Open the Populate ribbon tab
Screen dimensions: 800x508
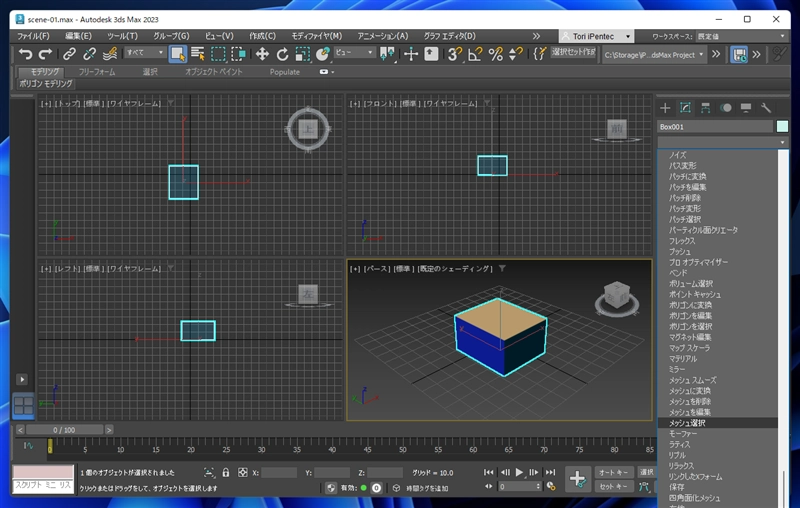285,72
